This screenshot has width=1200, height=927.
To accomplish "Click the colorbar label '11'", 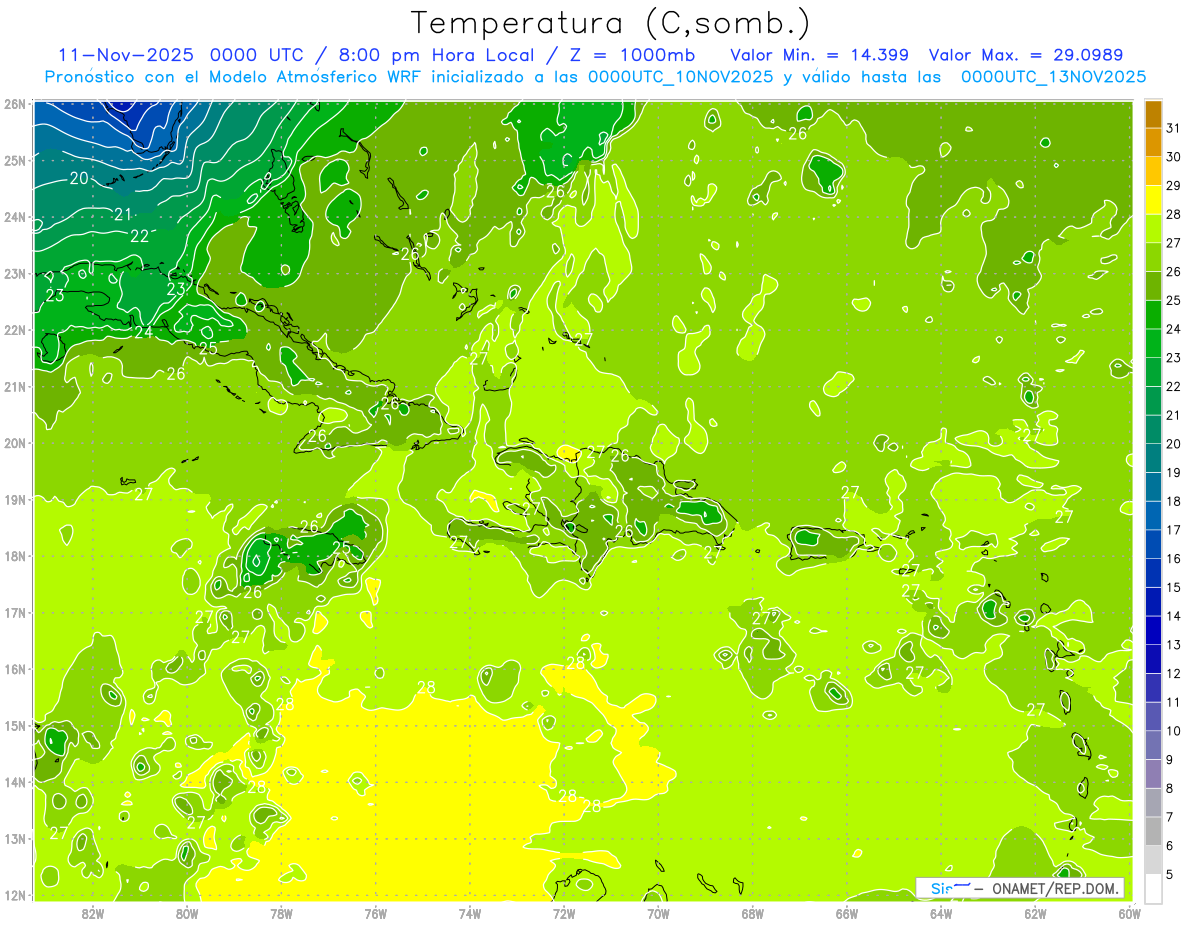I will (1174, 702).
